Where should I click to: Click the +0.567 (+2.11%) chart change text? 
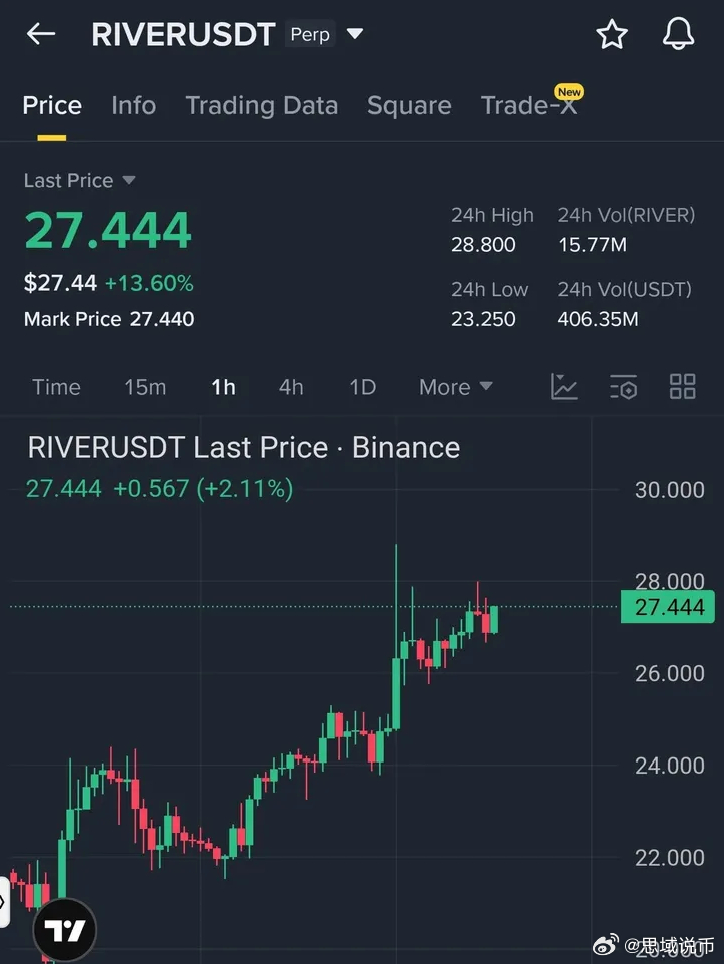coord(203,489)
